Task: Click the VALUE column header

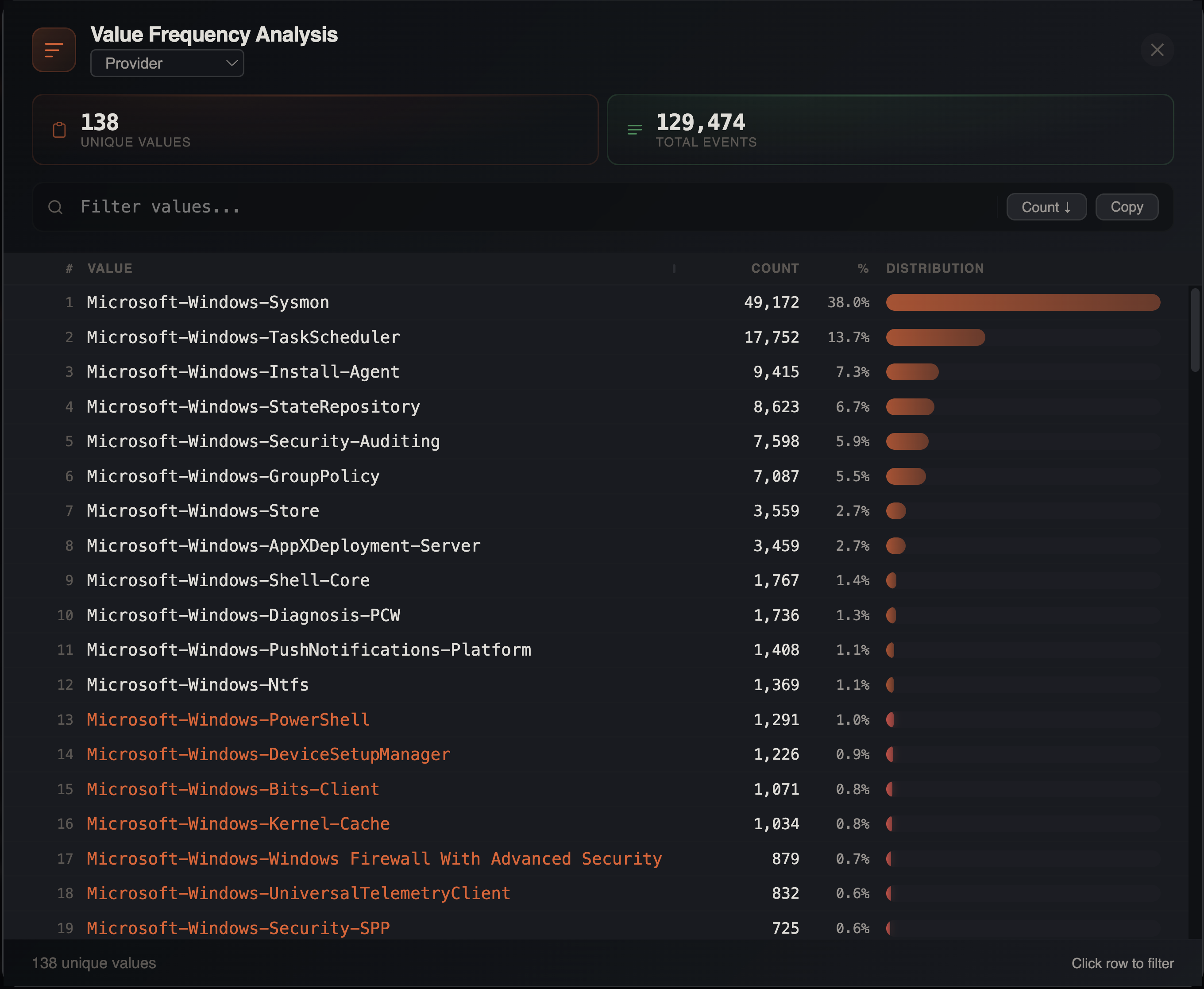Action: click(109, 268)
